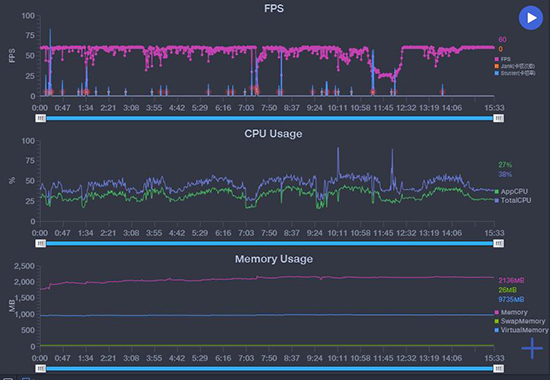Toggle VirtualMemory legend entry

pyautogui.click(x=521, y=330)
